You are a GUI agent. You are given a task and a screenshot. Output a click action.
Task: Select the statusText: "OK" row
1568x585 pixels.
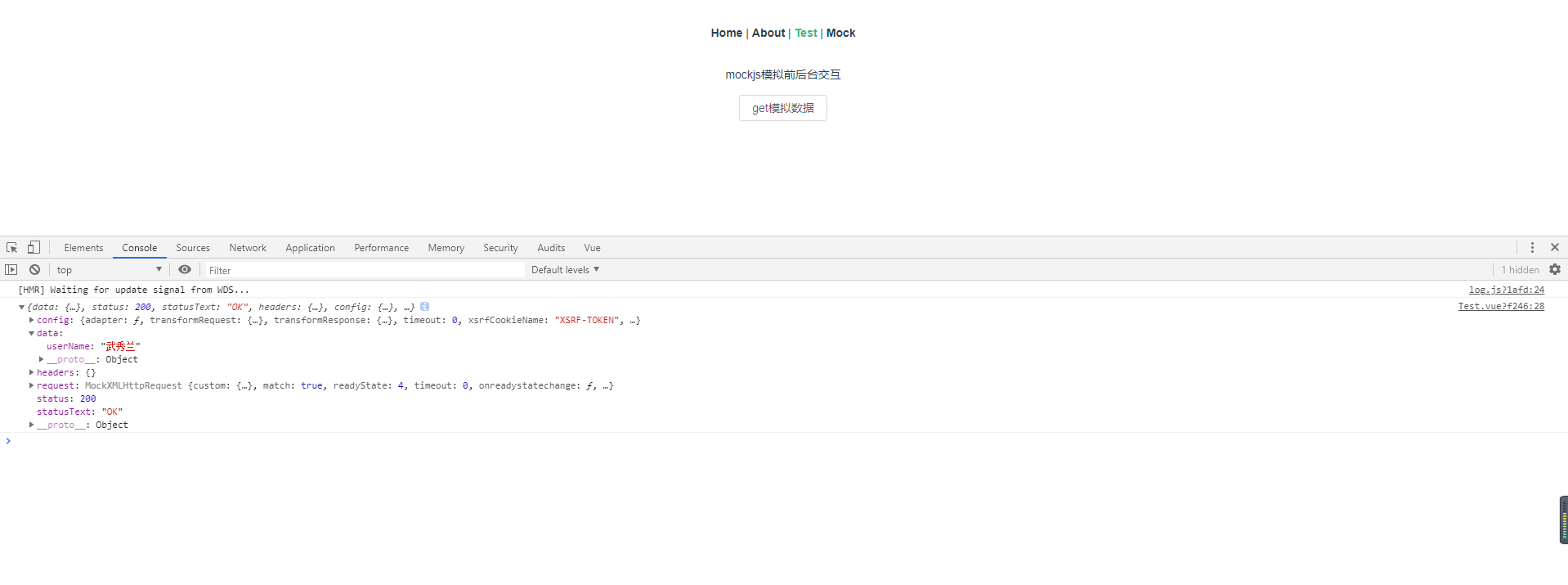(x=79, y=412)
